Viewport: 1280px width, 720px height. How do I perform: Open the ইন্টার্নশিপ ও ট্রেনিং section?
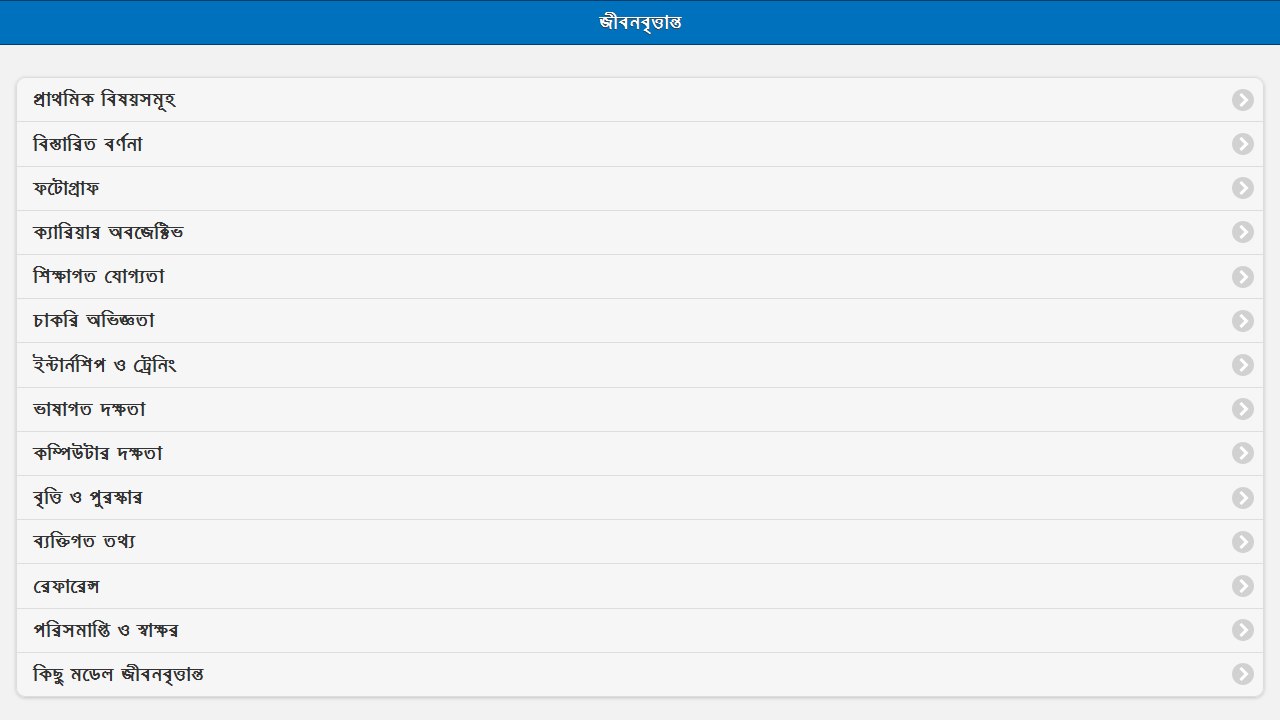(640, 365)
